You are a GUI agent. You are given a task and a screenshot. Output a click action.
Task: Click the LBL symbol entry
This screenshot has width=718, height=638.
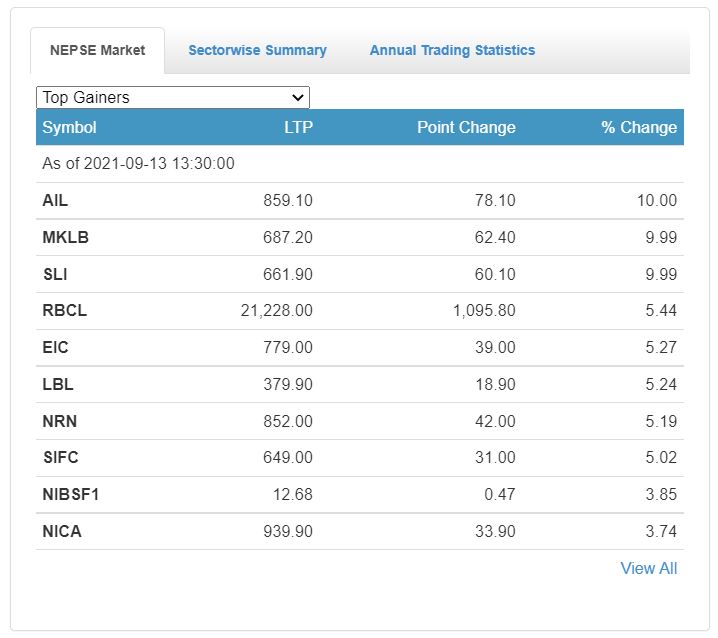tap(57, 384)
